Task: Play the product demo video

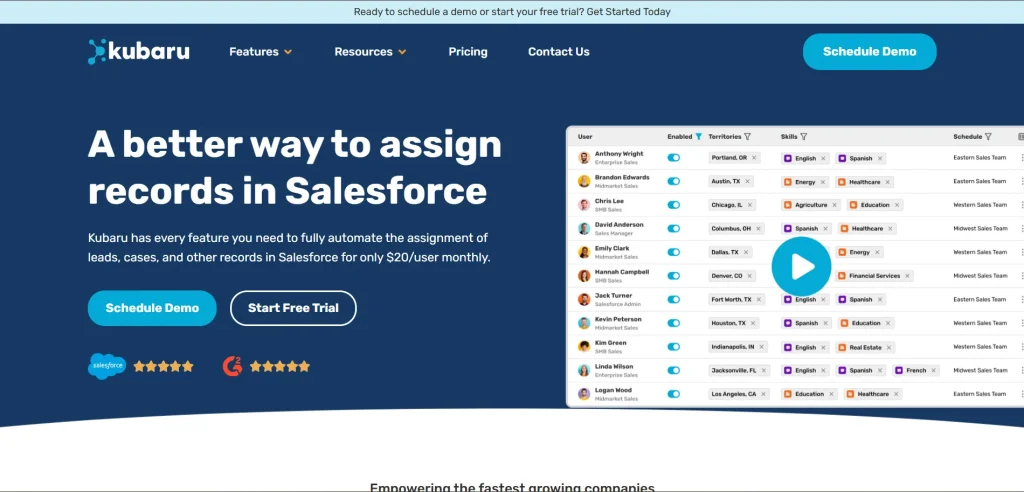Action: (x=801, y=266)
